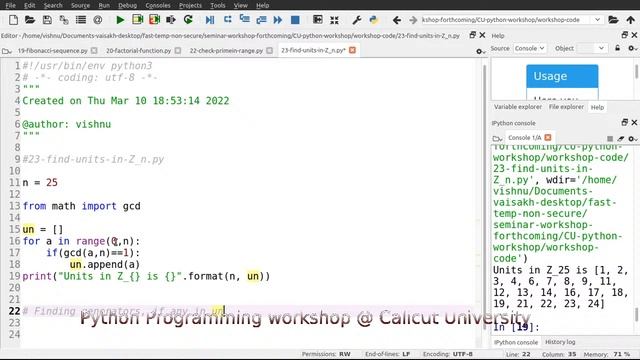Open the Consoles menu

tap(158, 5)
